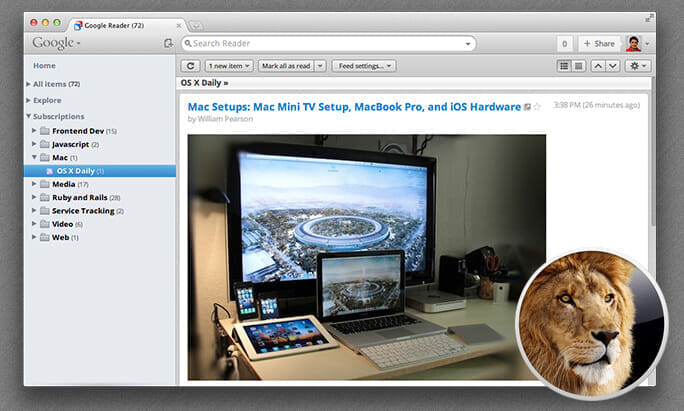Screen dimensions: 684x411
Task: Click the user profile avatar
Action: tap(633, 44)
